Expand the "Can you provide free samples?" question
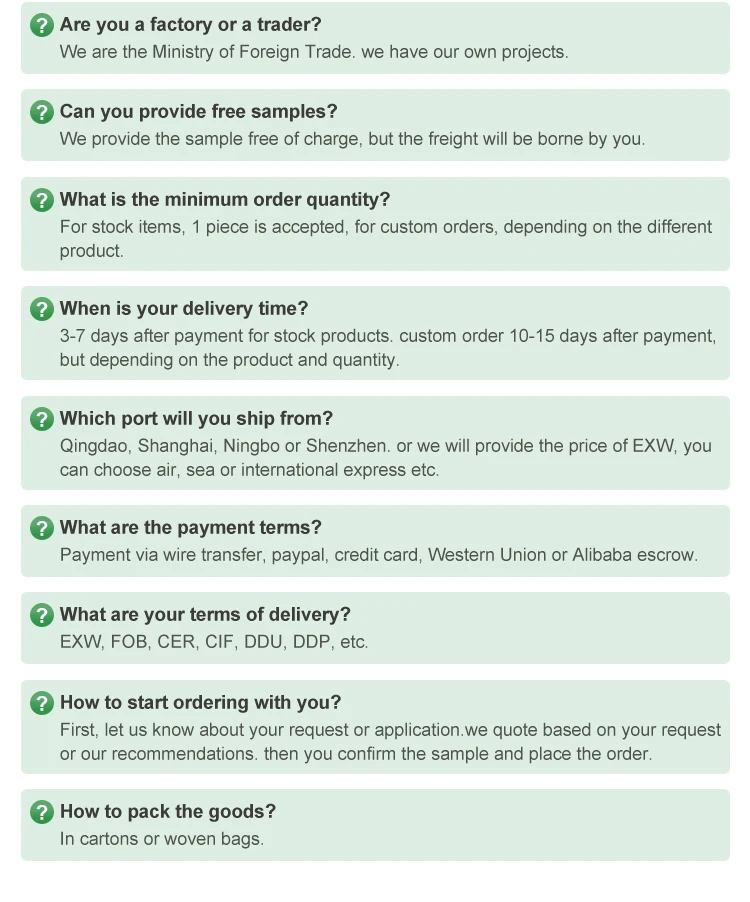The width and height of the screenshot is (750, 902). pyautogui.click(x=198, y=112)
